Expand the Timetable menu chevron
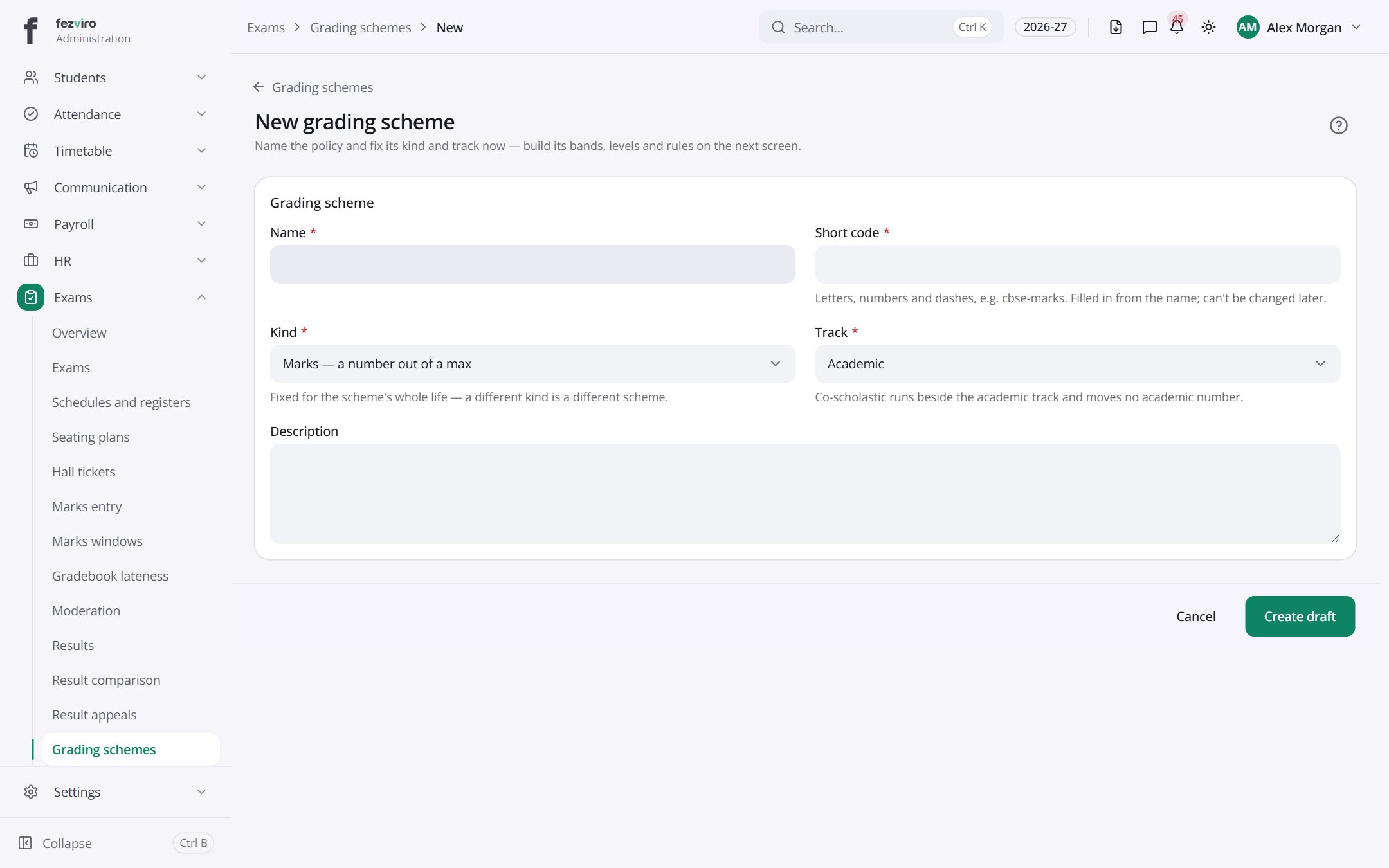 tap(201, 151)
